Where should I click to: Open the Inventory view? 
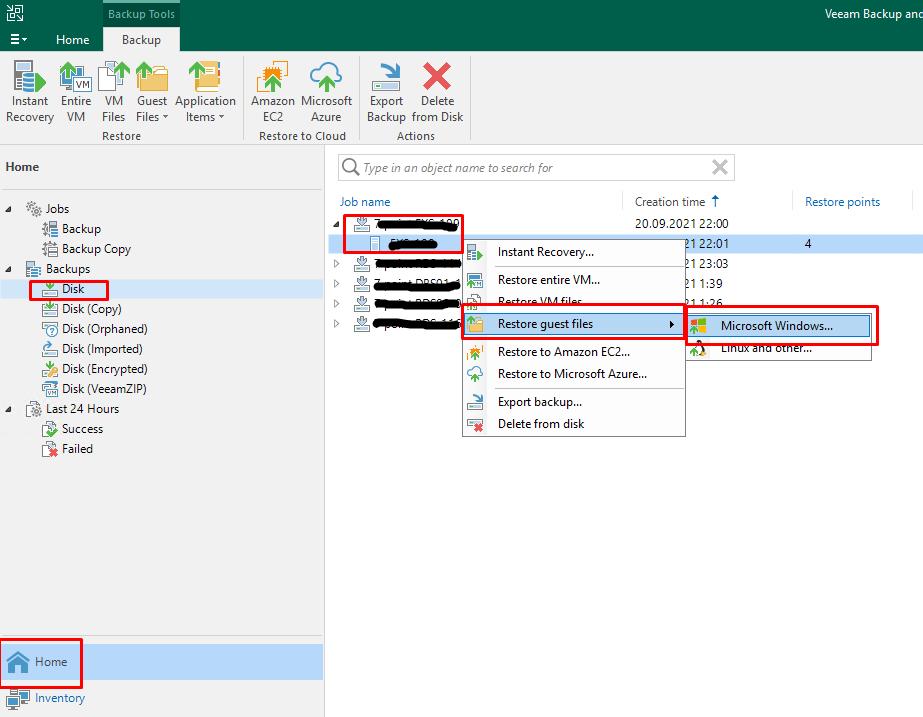tap(59, 698)
